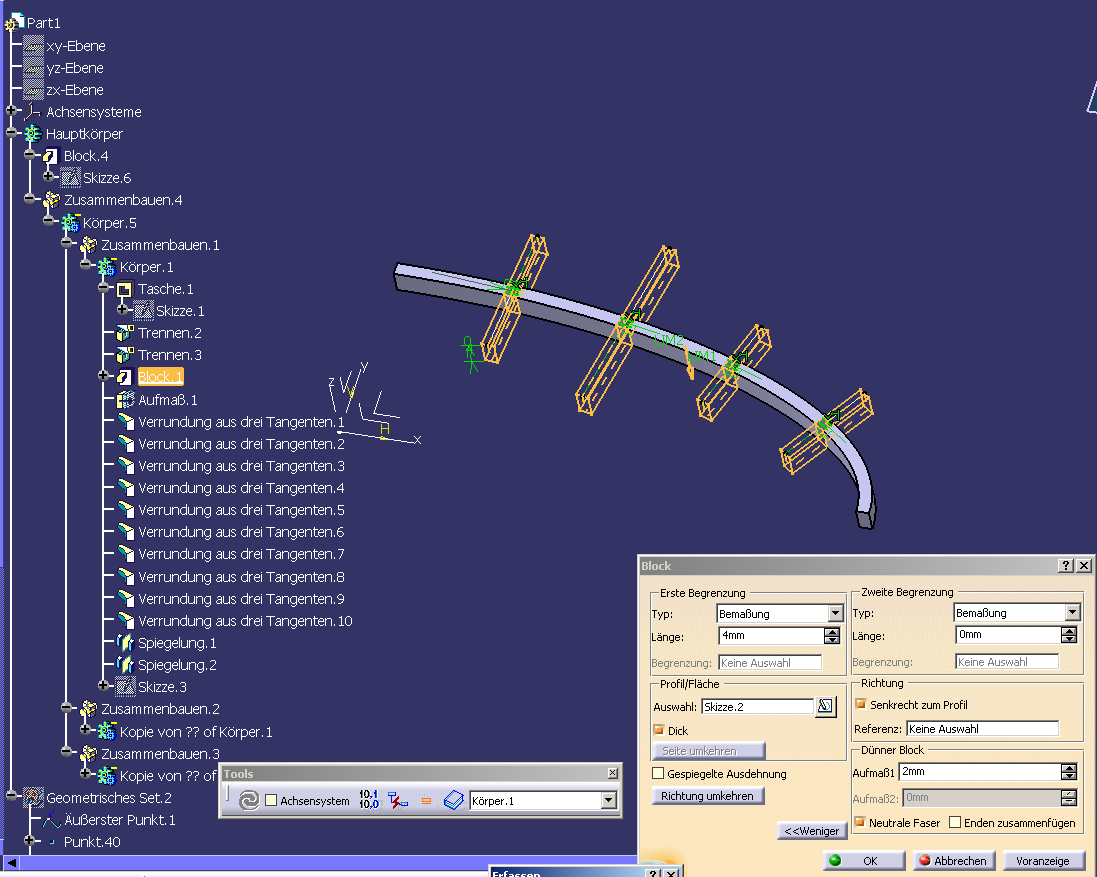Open Erste Begrenzung Typ dropdown
Viewport: 1097px width, 877px height.
tap(836, 613)
